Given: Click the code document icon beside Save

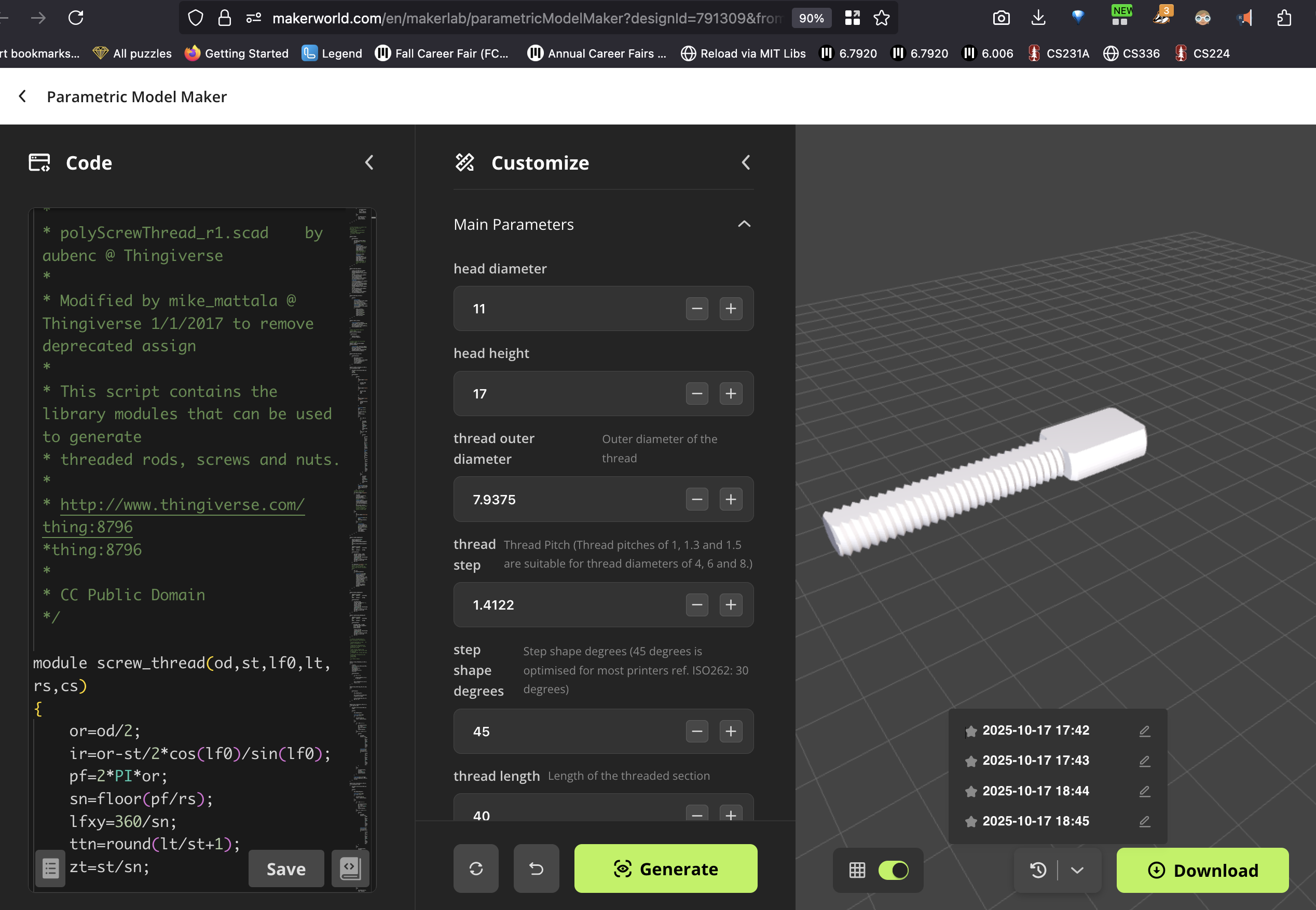Looking at the screenshot, I should pos(350,868).
